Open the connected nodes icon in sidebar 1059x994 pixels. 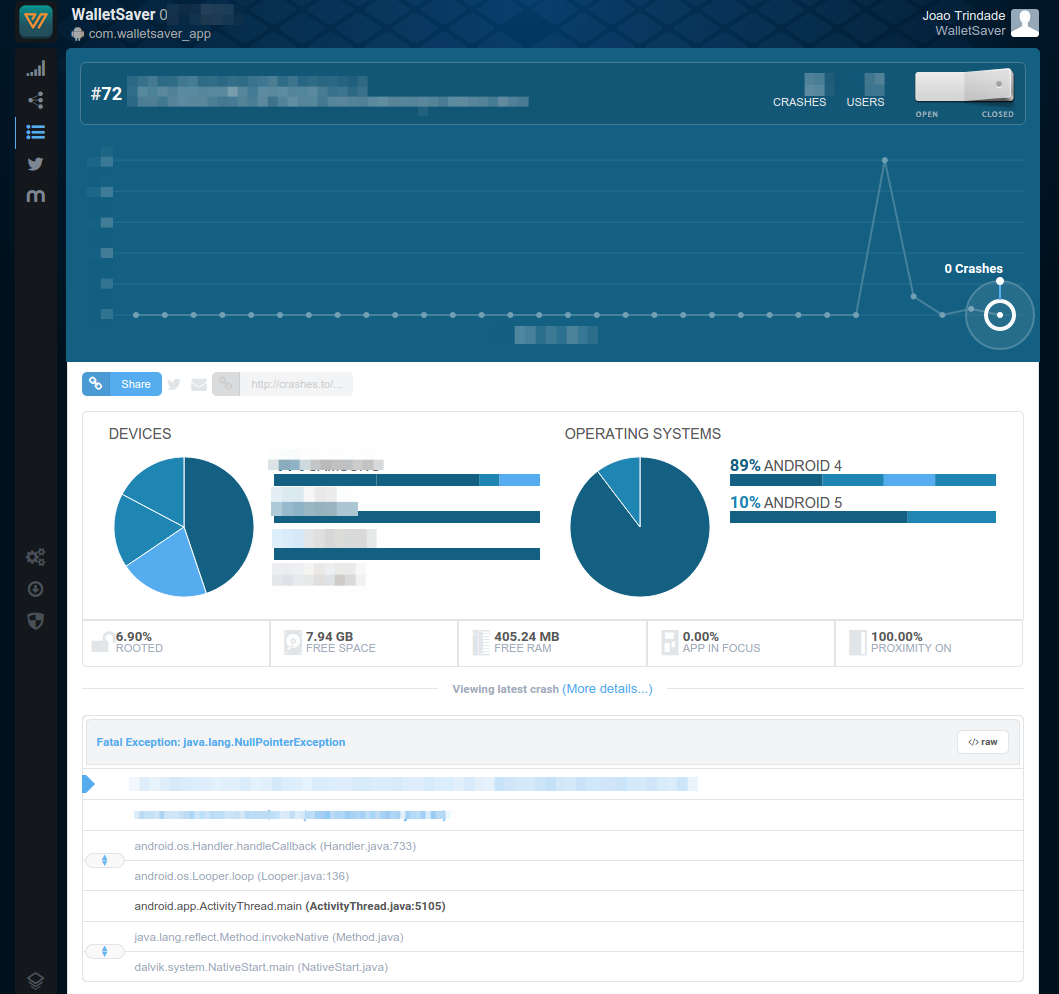click(x=36, y=100)
